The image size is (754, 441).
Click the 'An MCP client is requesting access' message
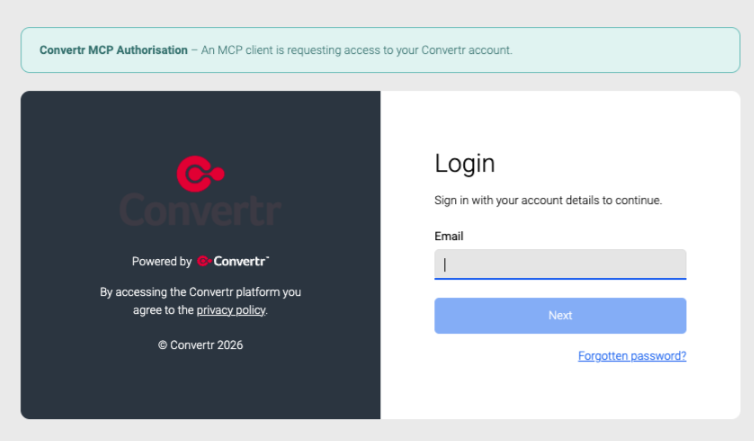(356, 50)
